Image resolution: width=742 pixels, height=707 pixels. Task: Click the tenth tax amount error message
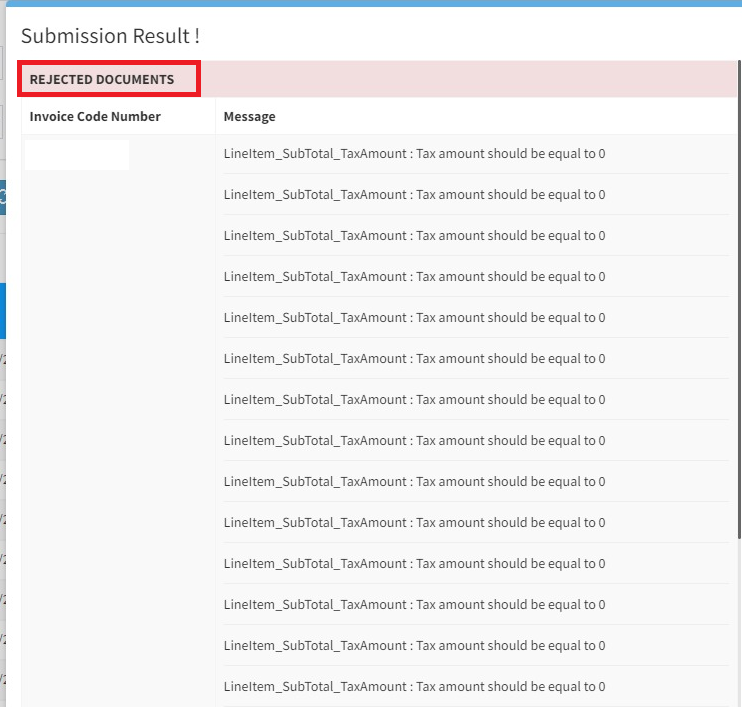coord(414,523)
